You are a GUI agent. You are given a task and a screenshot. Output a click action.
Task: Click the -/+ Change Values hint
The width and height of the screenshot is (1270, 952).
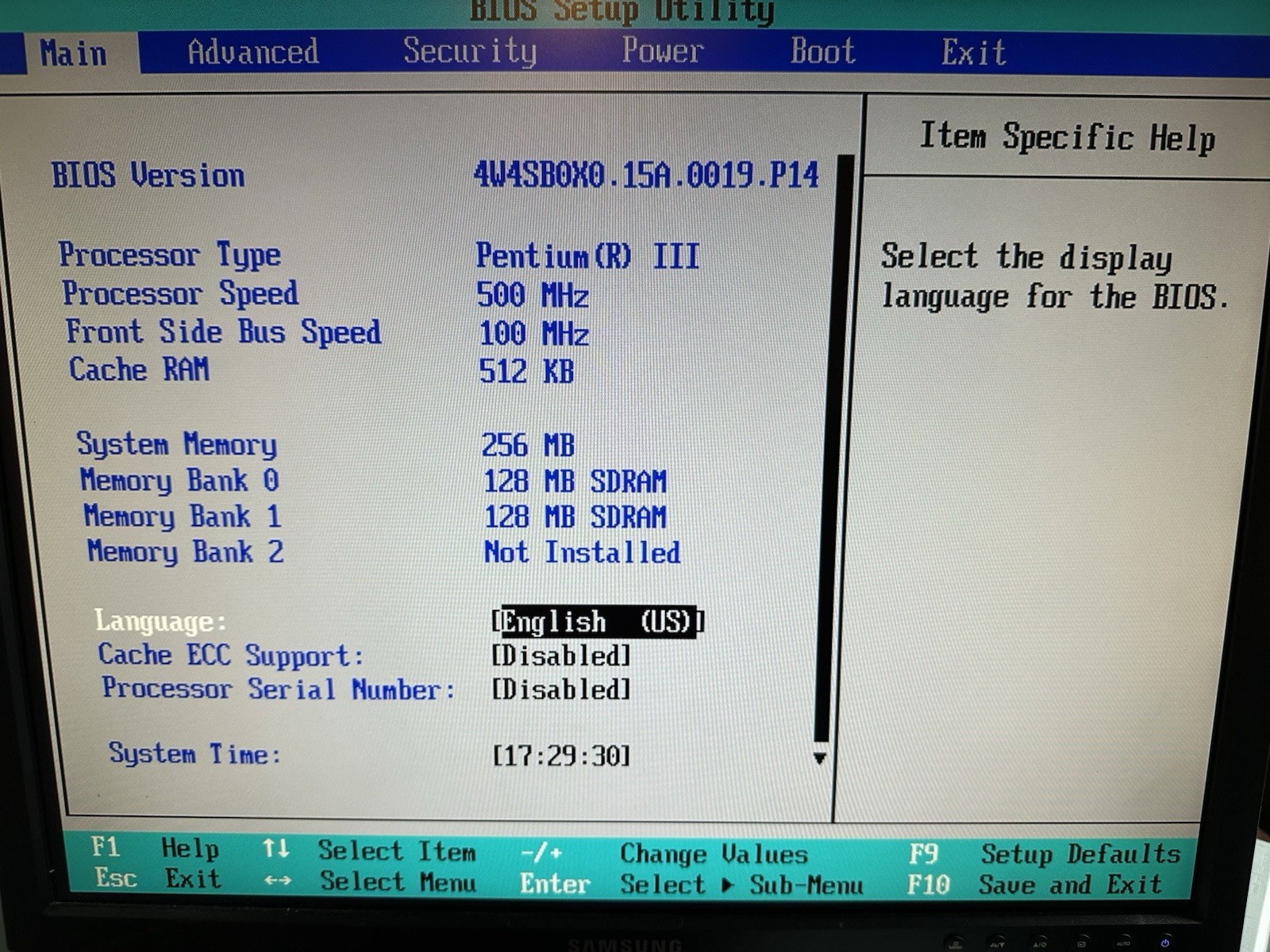[664, 854]
